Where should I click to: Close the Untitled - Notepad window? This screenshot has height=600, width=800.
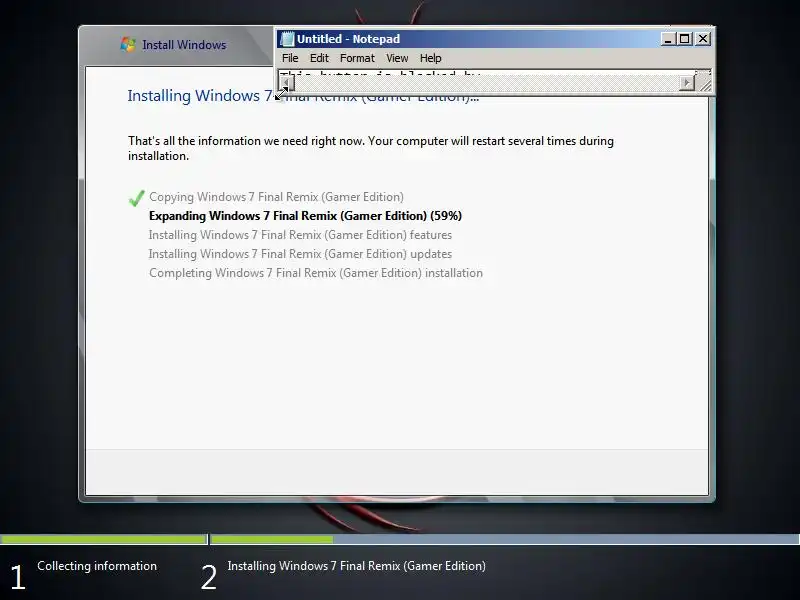[x=703, y=39]
